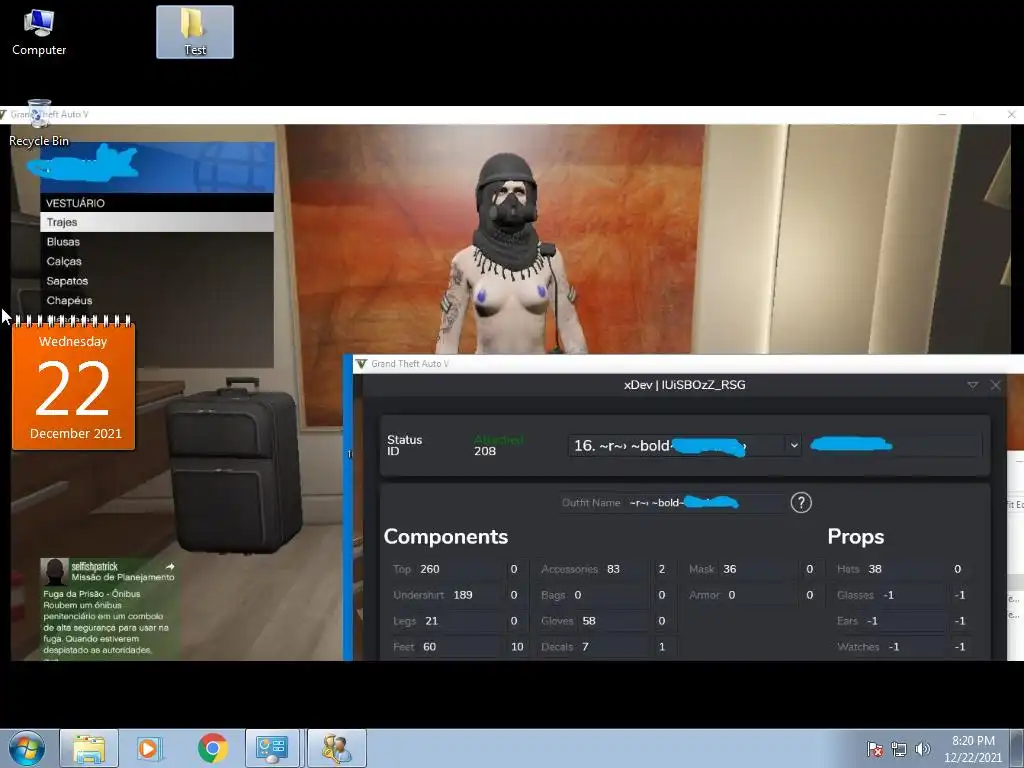Screen dimensions: 1024x768
Task: Click the Accessories texture value 2
Action: [x=662, y=569]
